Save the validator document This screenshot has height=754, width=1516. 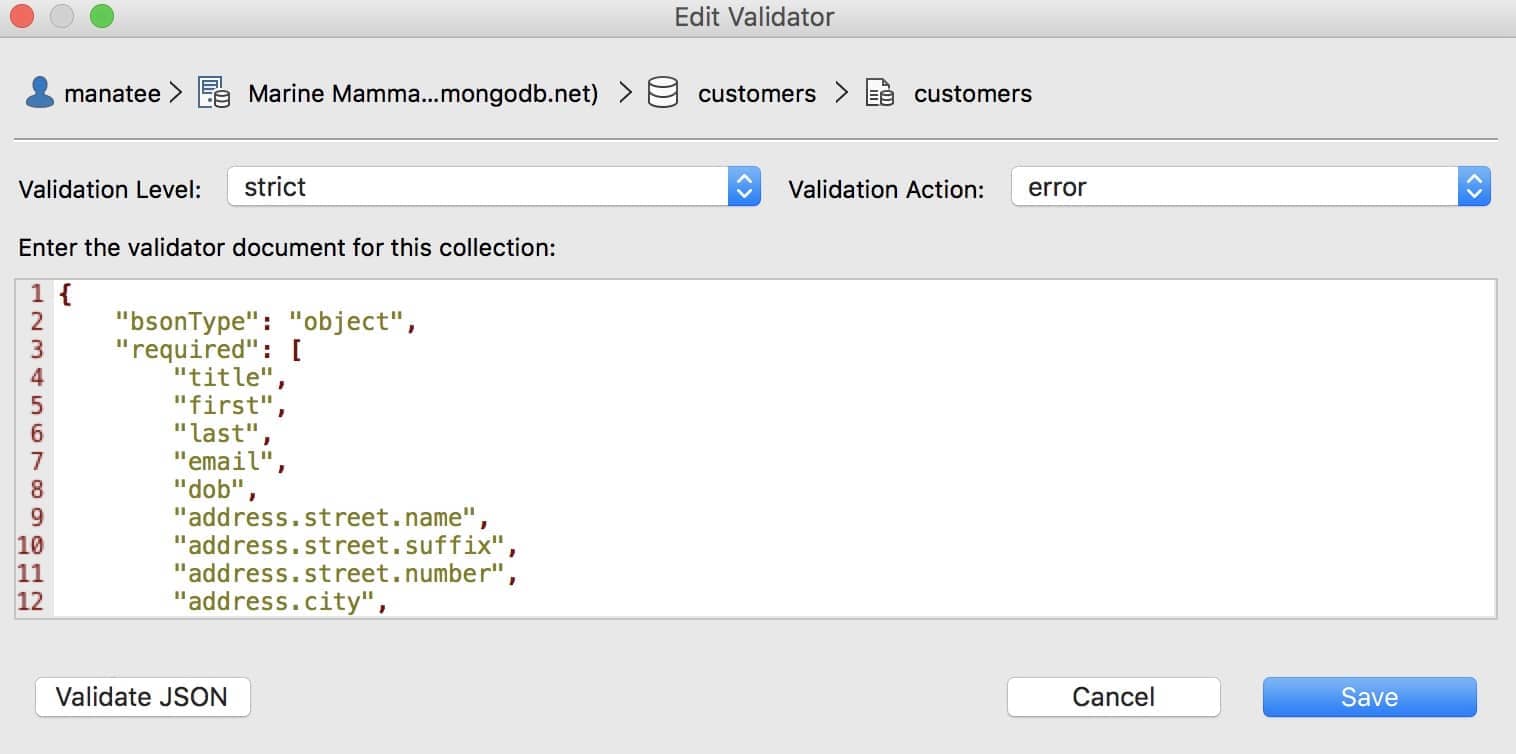point(1369,697)
